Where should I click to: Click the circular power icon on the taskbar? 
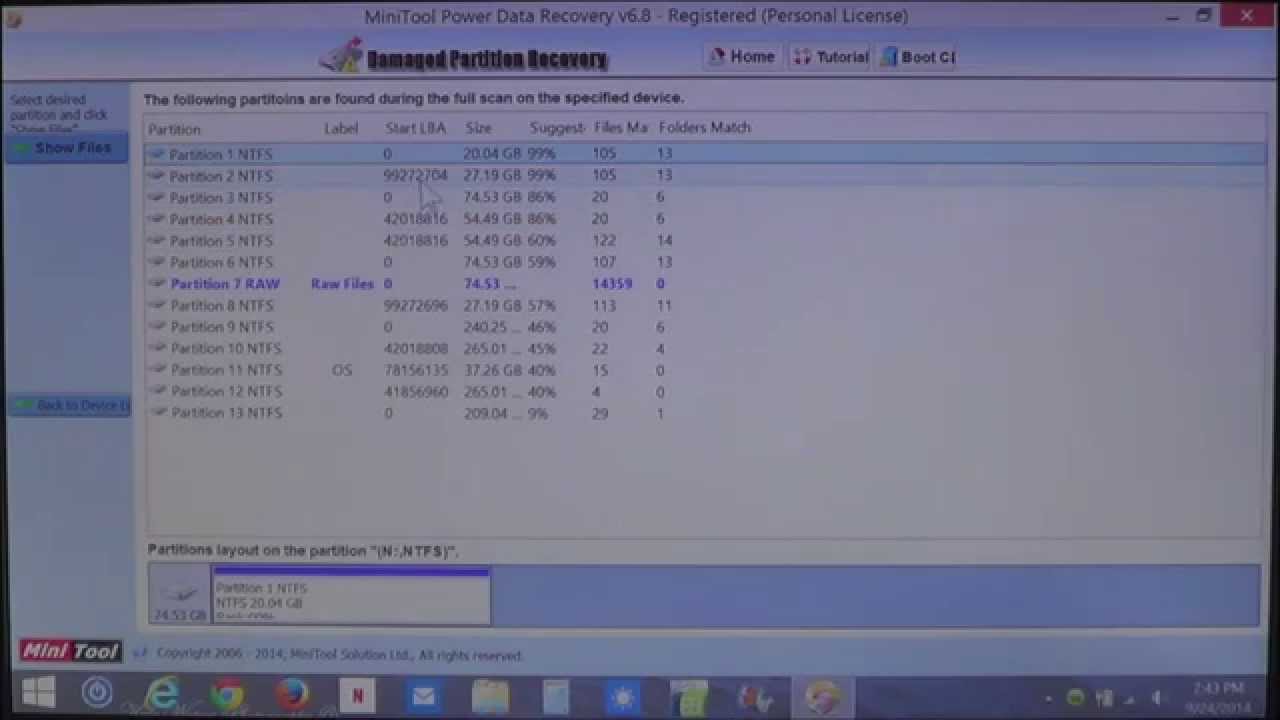(98, 694)
